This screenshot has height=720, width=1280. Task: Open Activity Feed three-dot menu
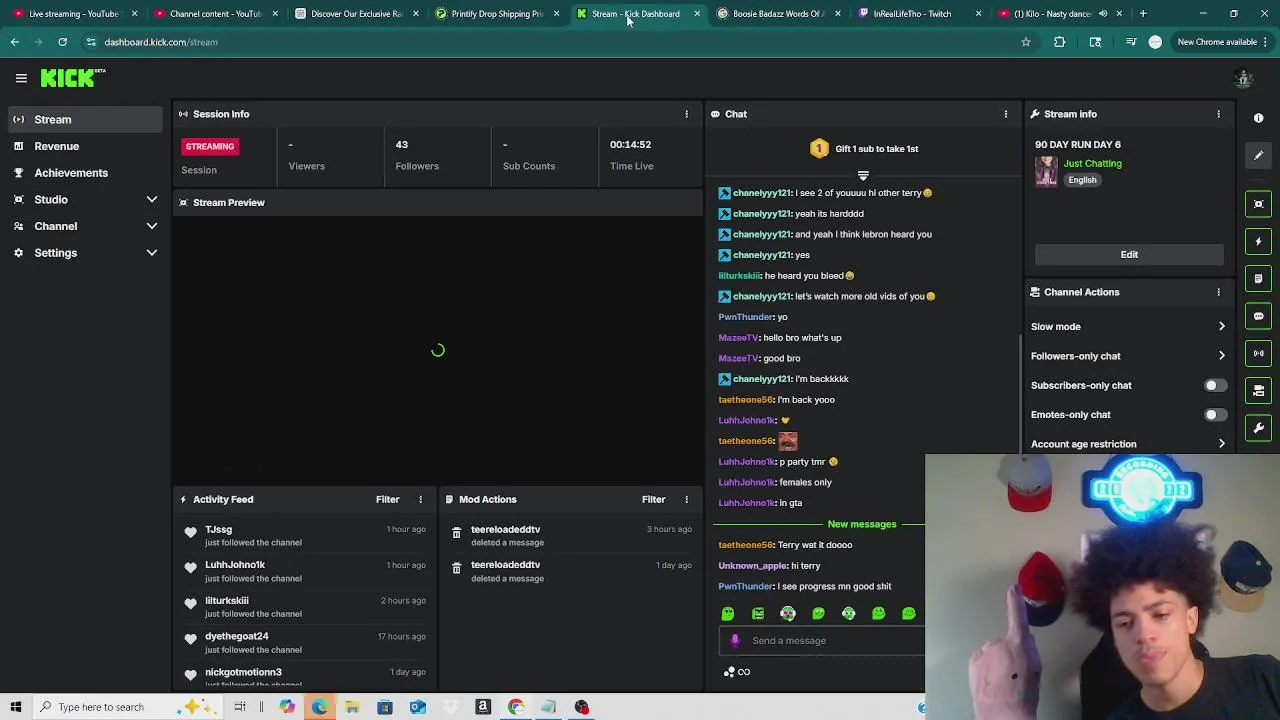click(420, 499)
